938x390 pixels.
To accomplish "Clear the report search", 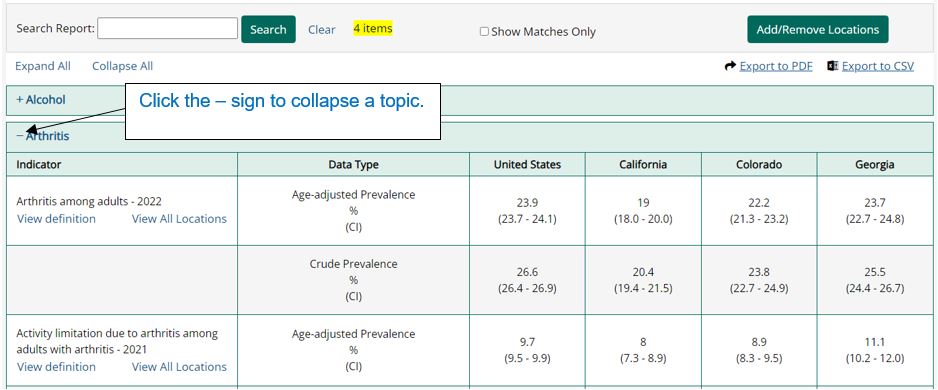I will pyautogui.click(x=321, y=29).
